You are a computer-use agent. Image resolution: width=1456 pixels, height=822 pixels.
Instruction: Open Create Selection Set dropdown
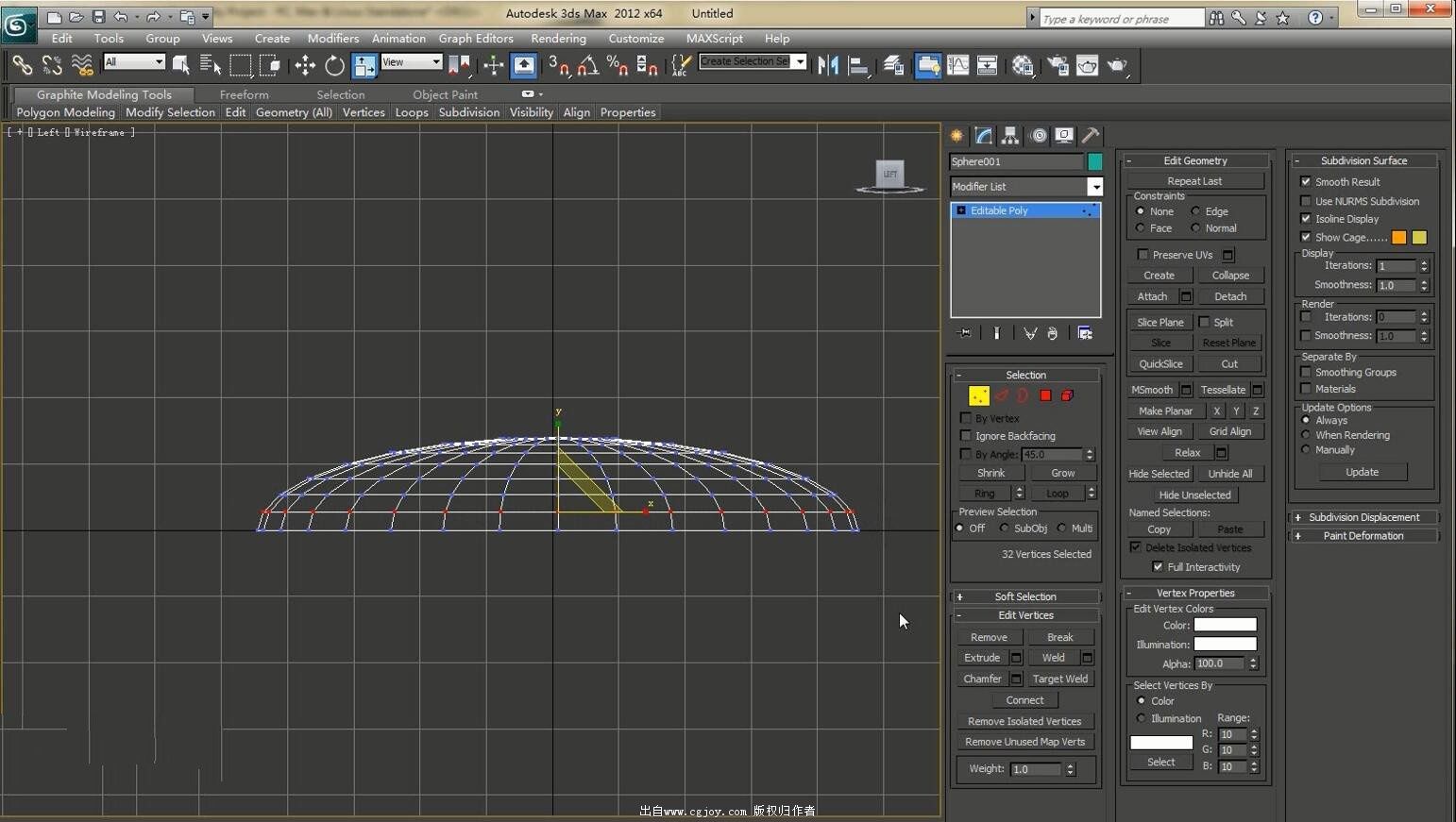coord(800,61)
